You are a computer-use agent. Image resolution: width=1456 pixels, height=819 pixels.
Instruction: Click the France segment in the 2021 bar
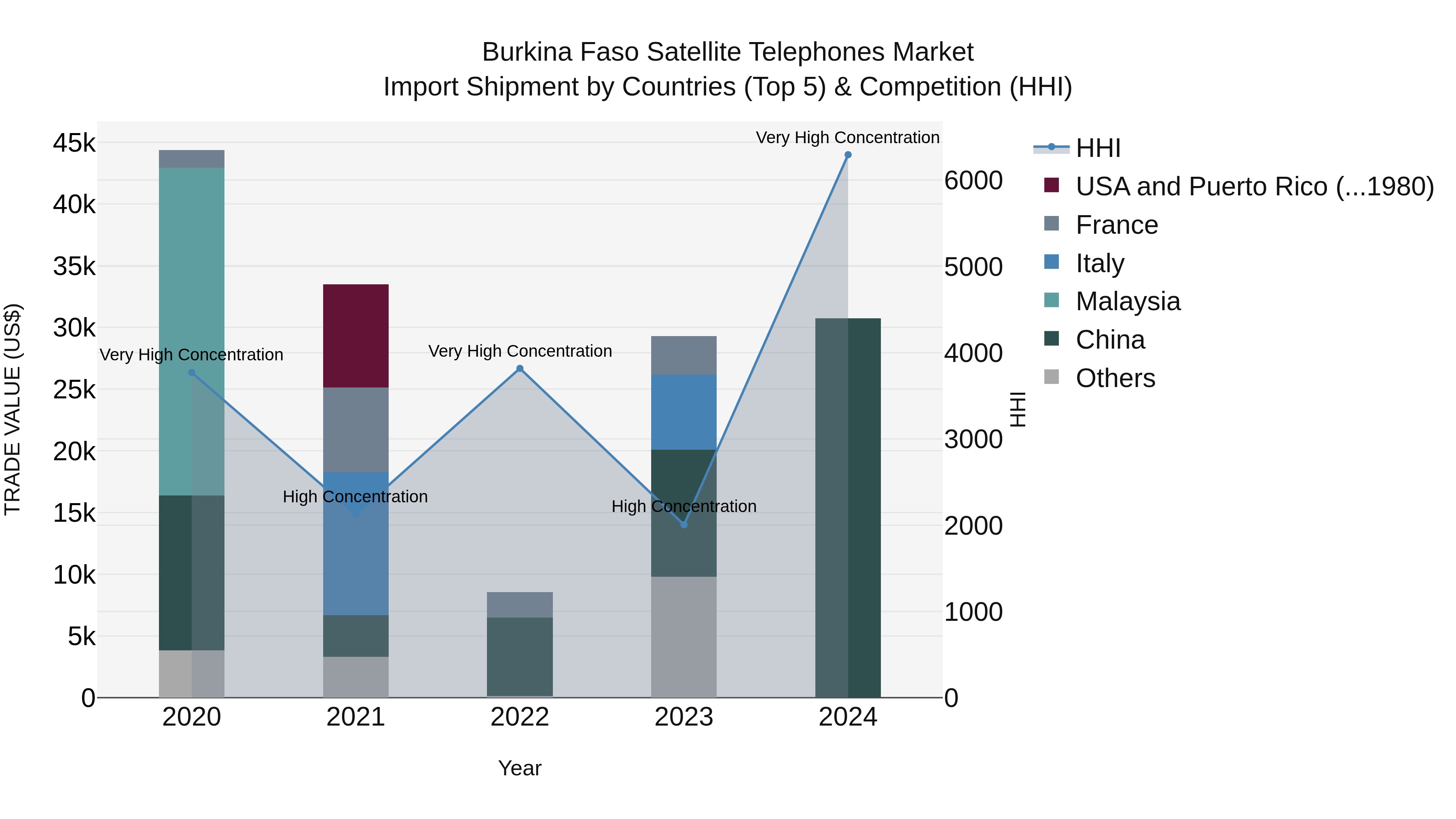point(356,430)
